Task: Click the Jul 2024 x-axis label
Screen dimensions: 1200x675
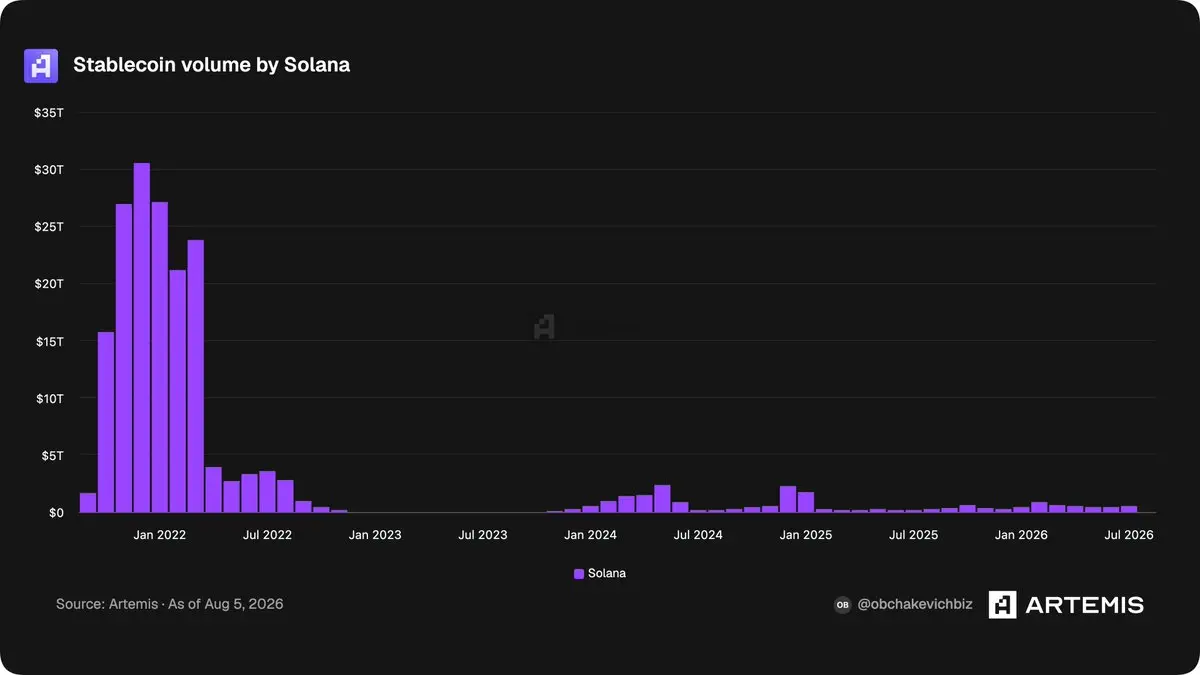Action: pos(698,535)
